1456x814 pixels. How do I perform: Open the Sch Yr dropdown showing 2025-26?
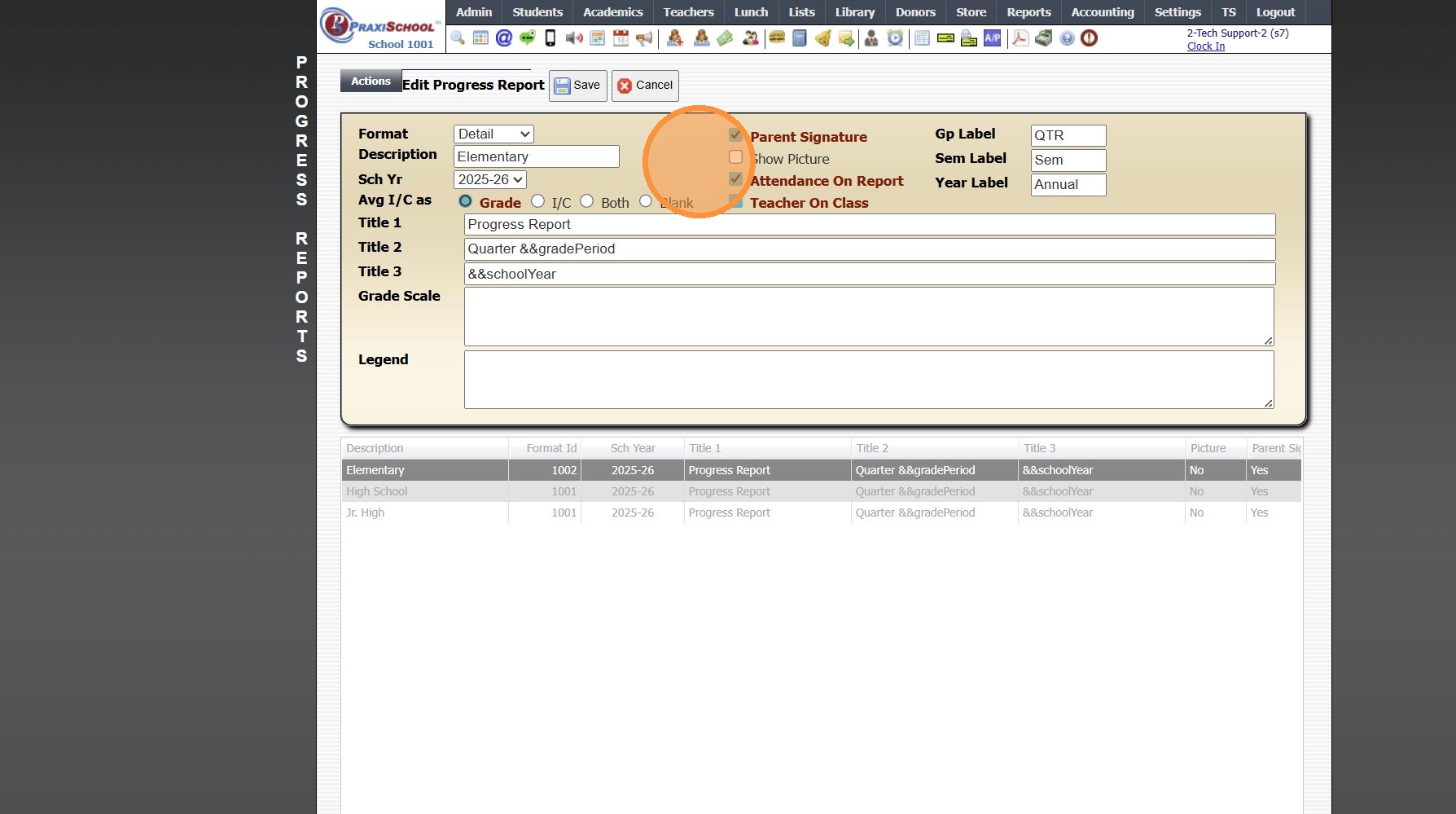tap(490, 179)
